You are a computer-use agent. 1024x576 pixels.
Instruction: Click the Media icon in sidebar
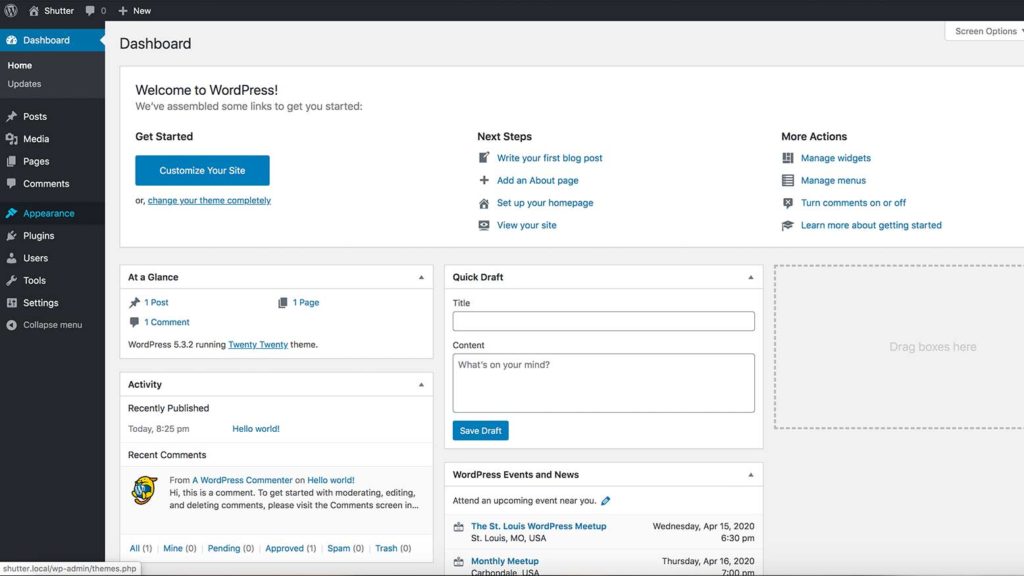[x=12, y=138]
